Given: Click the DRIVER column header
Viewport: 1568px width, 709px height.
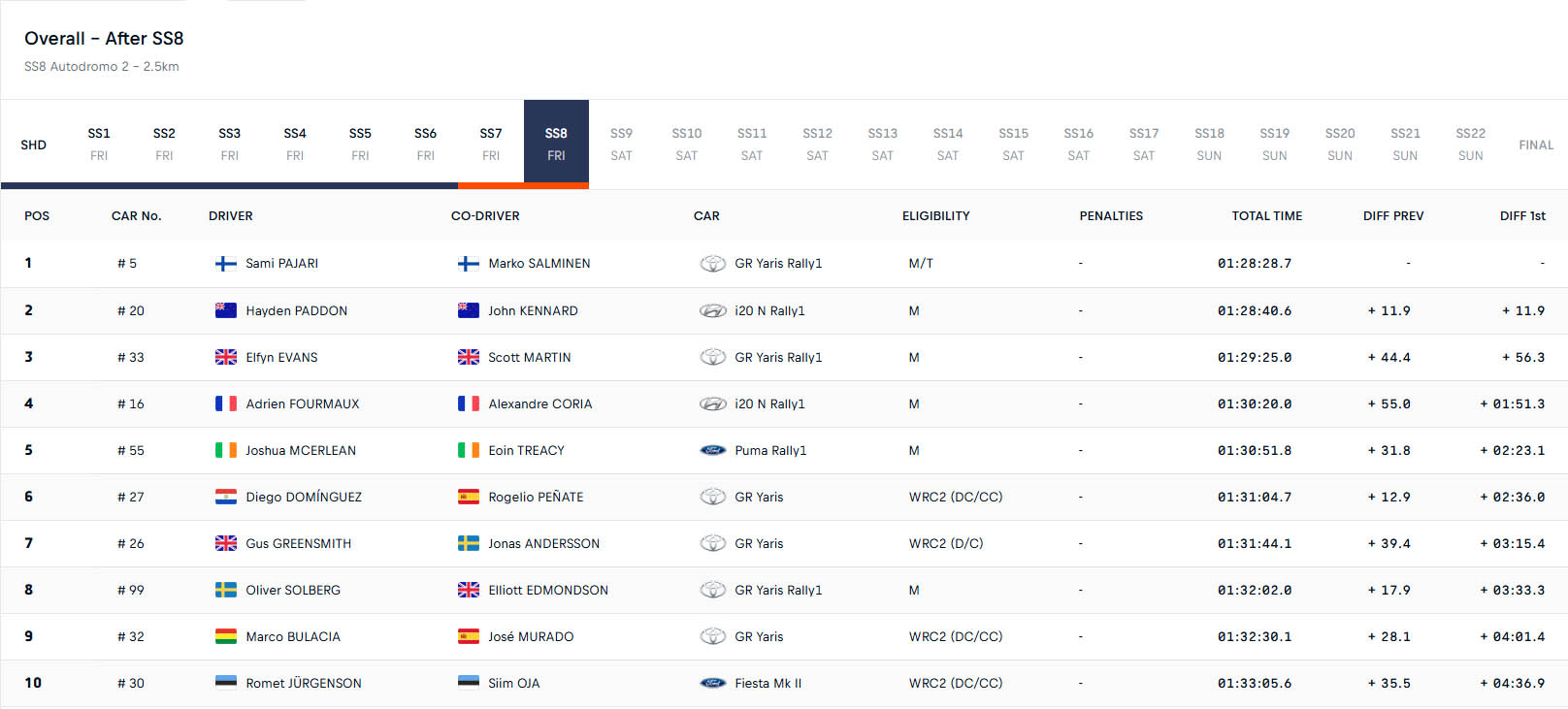Looking at the screenshot, I should 231,216.
